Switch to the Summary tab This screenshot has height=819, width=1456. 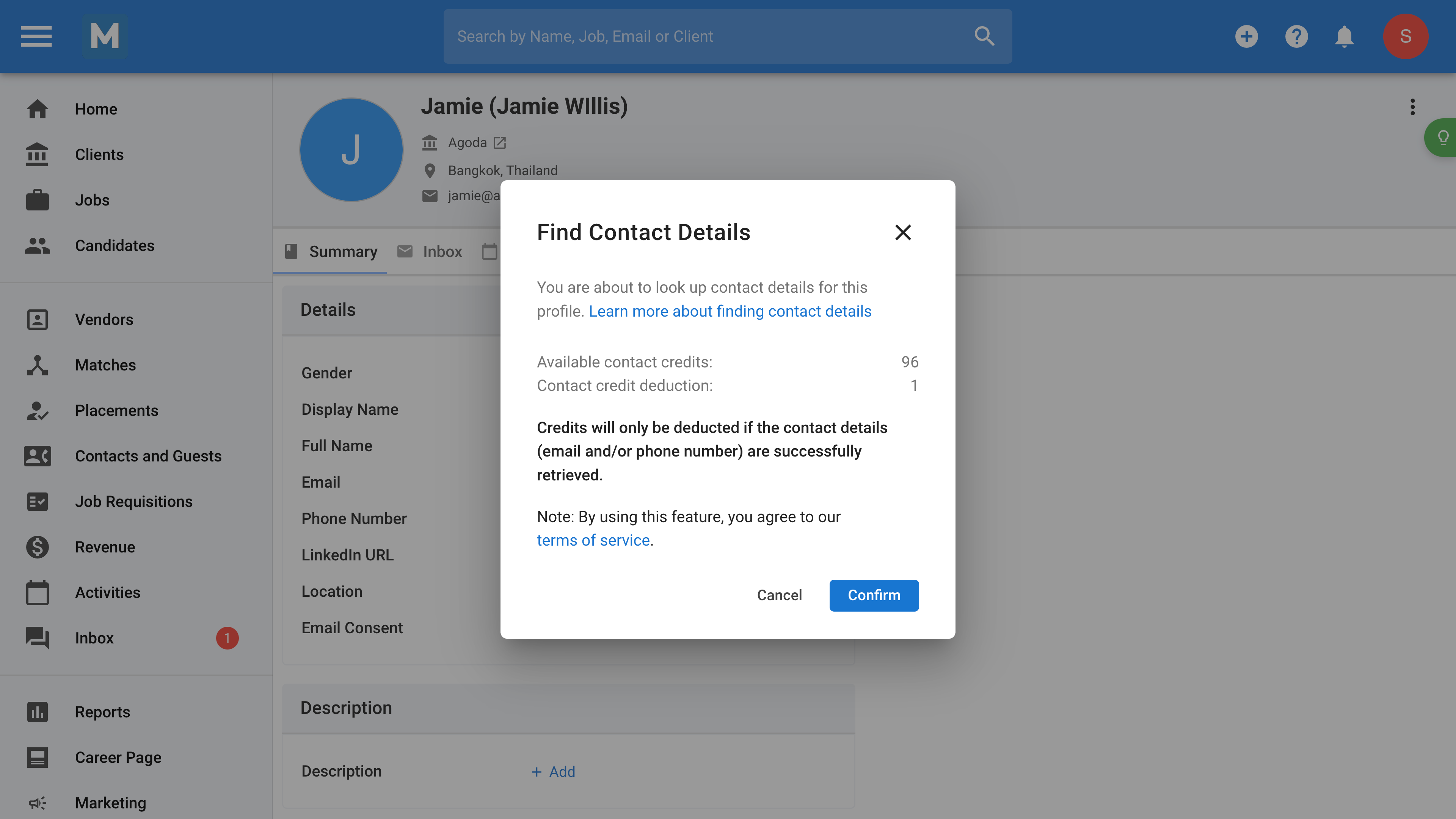coord(343,251)
